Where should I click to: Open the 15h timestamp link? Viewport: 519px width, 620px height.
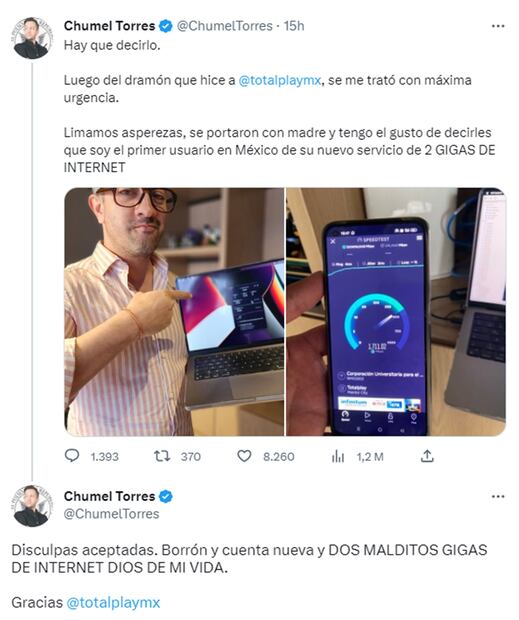pos(294,26)
